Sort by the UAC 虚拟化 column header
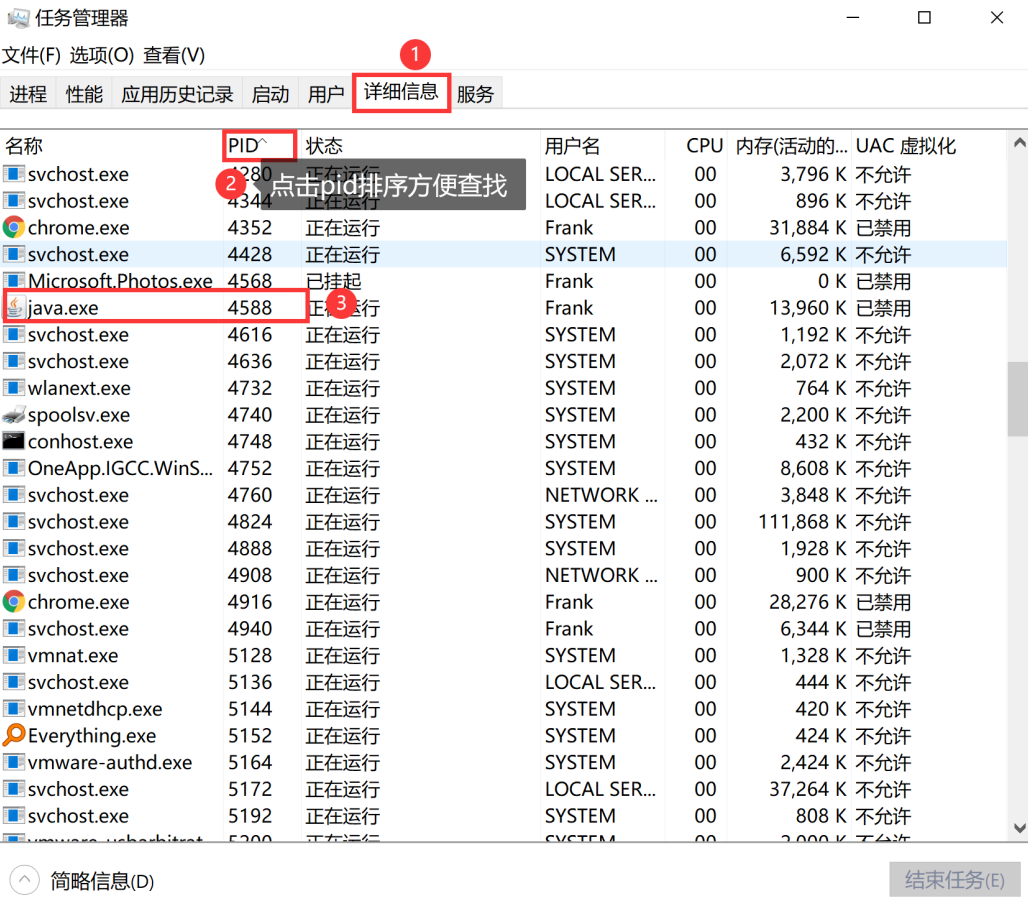 928,146
